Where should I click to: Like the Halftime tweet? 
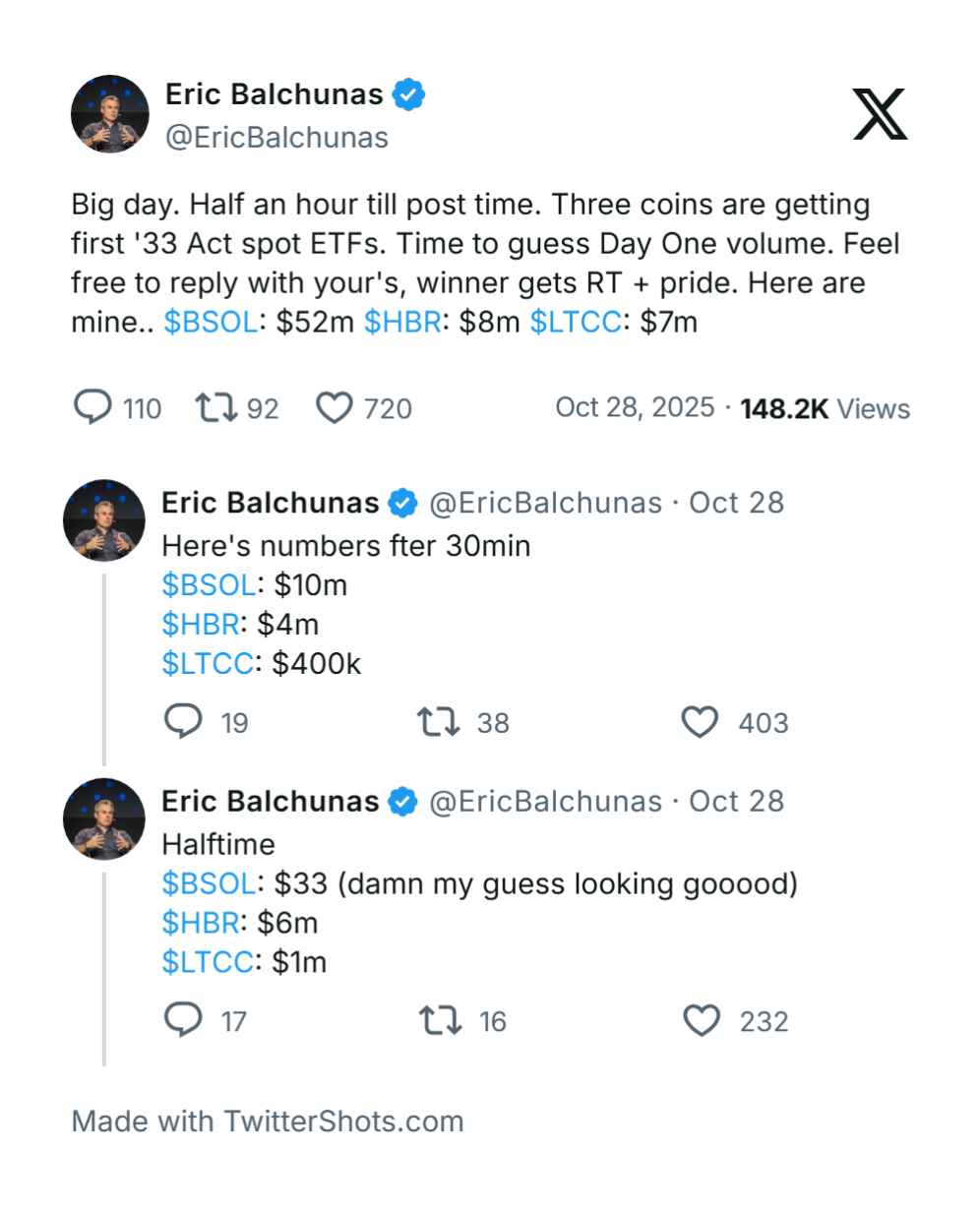[x=702, y=1022]
